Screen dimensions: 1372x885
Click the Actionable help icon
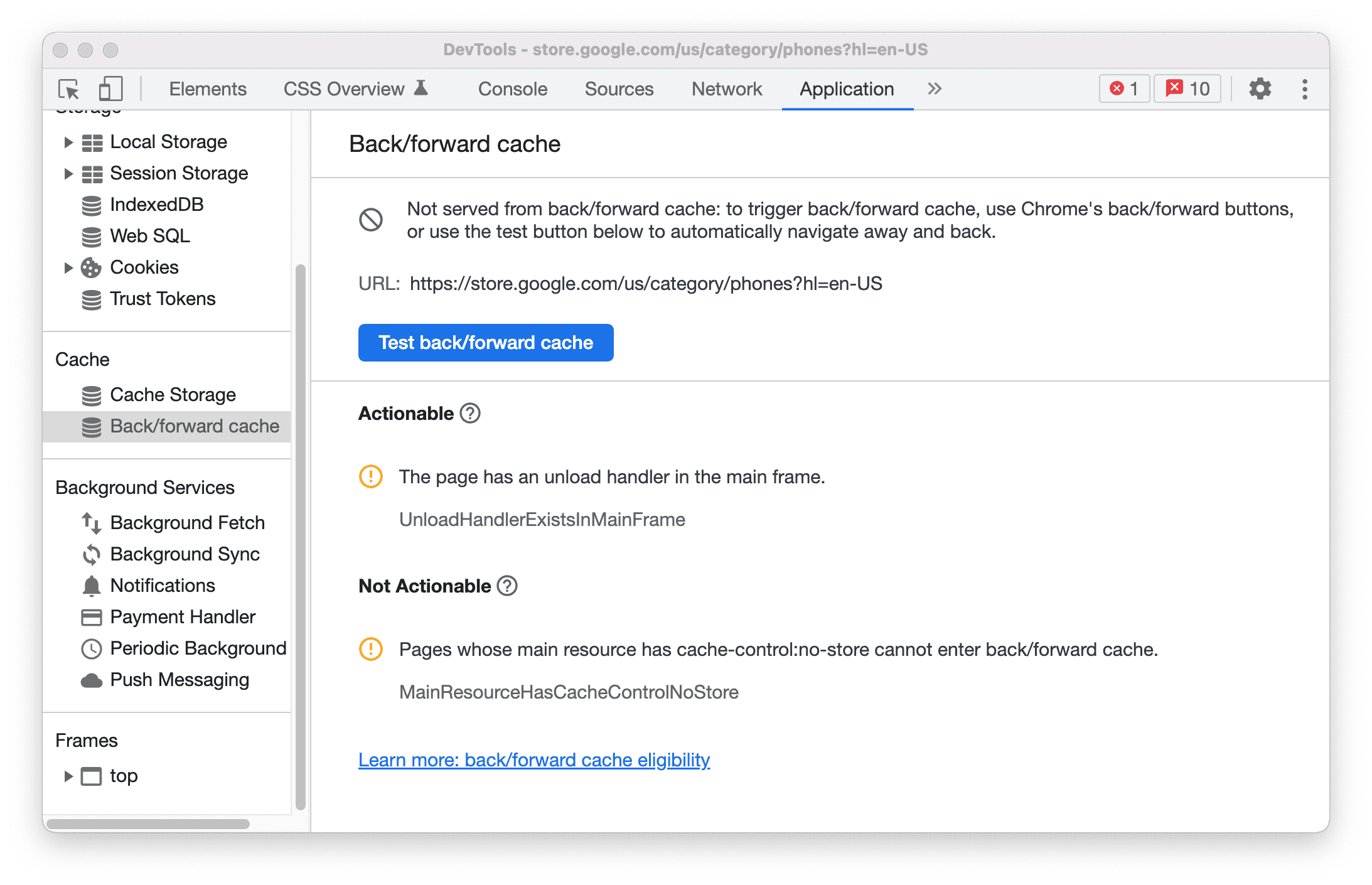[x=468, y=414]
